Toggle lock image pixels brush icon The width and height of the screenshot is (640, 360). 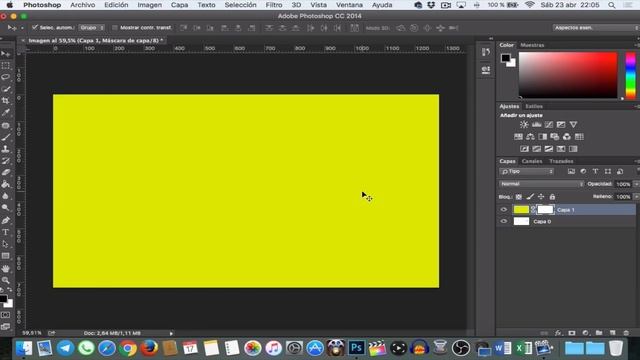pos(530,197)
